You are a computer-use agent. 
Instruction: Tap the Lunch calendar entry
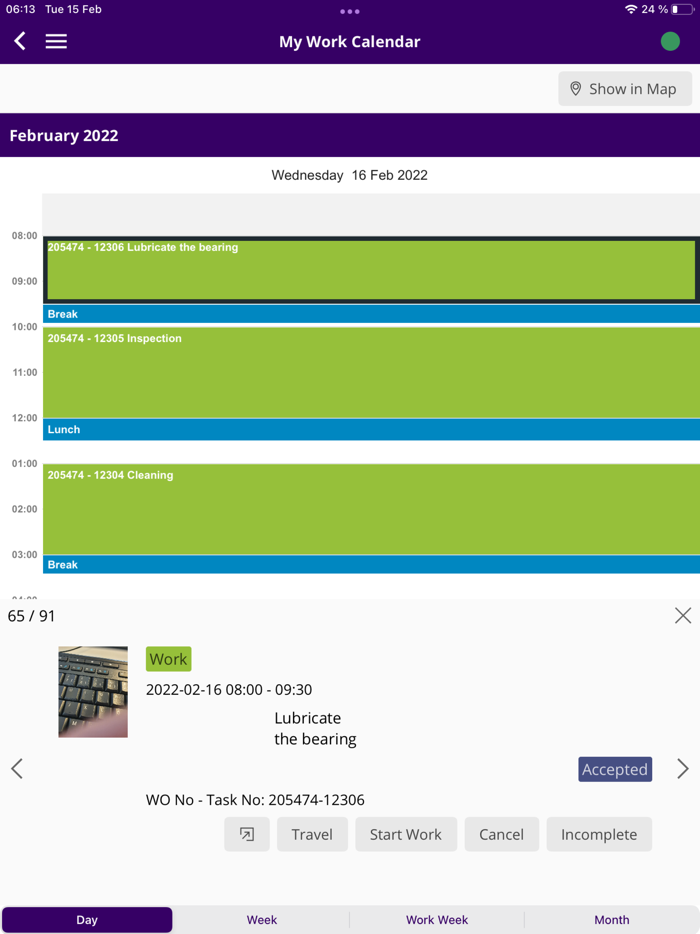tap(371, 429)
